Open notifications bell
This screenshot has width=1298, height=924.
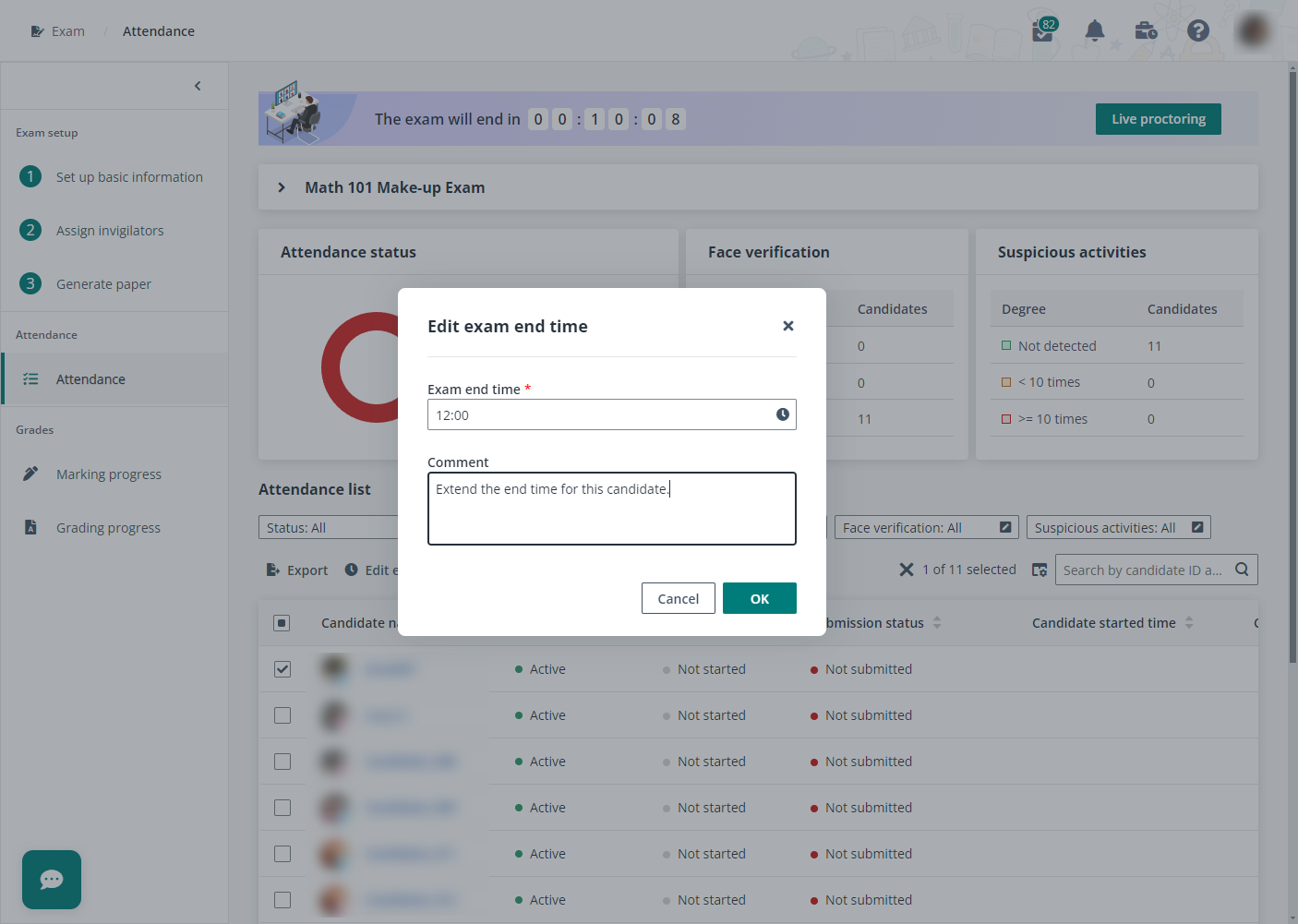tap(1095, 30)
